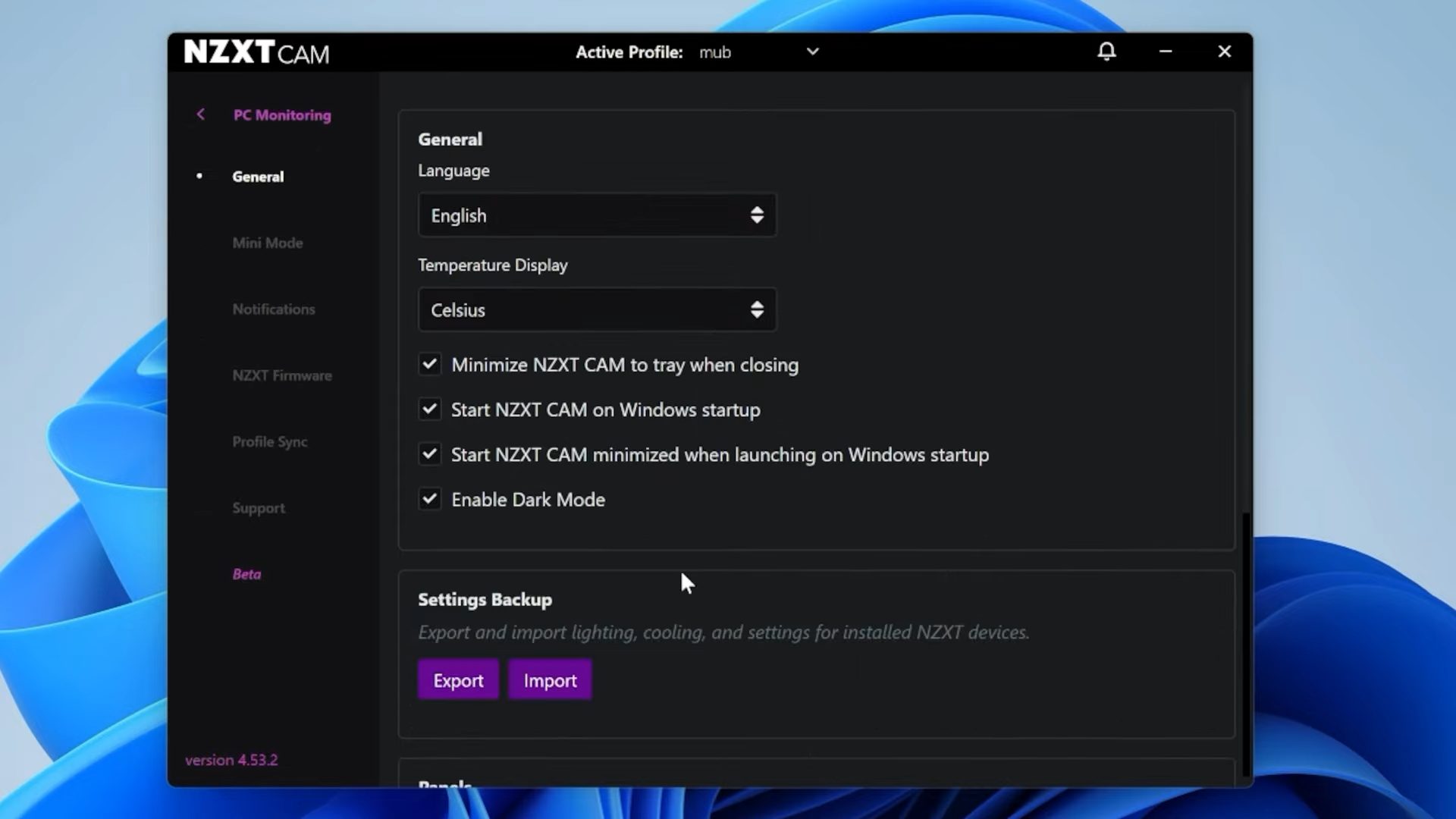The height and width of the screenshot is (819, 1456).
Task: Click the Temperature Display label
Action: click(x=493, y=265)
